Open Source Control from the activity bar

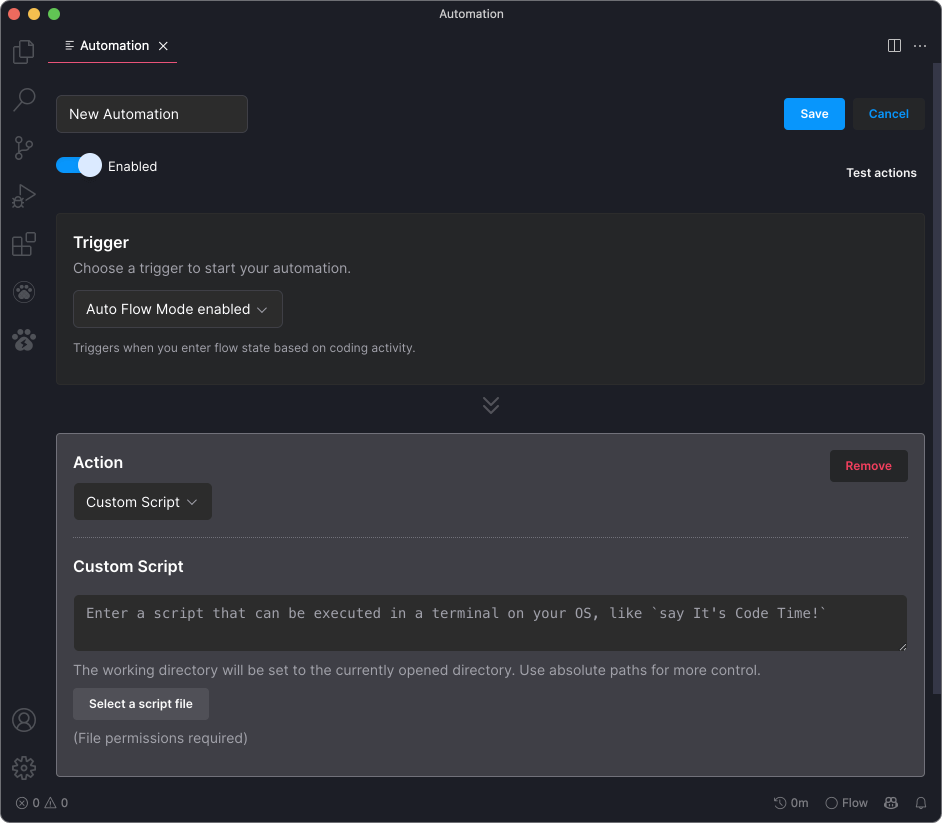[x=23, y=147]
